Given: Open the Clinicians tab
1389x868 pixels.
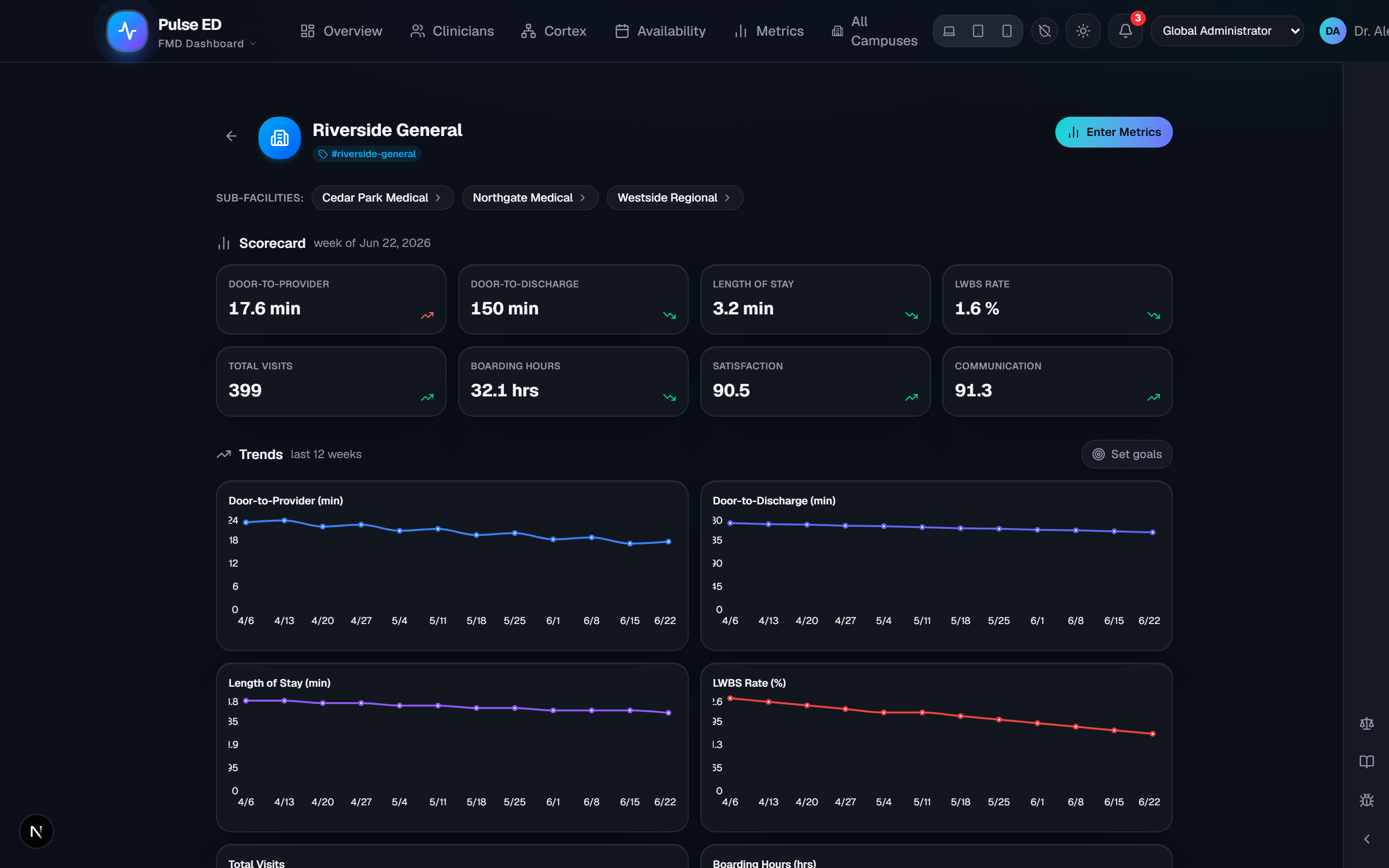Looking at the screenshot, I should click(452, 31).
